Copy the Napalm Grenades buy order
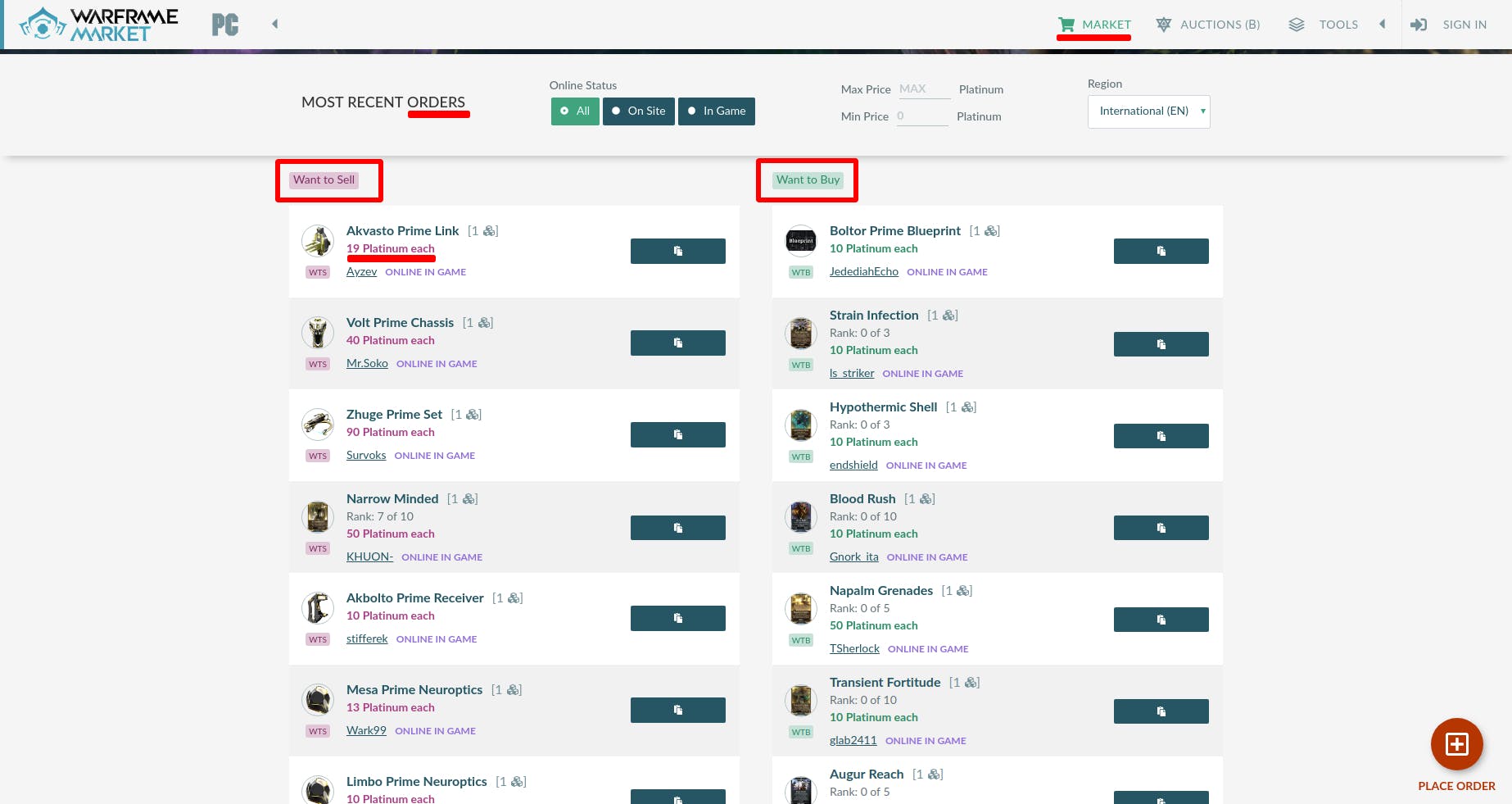The width and height of the screenshot is (1512, 804). (x=1161, y=620)
